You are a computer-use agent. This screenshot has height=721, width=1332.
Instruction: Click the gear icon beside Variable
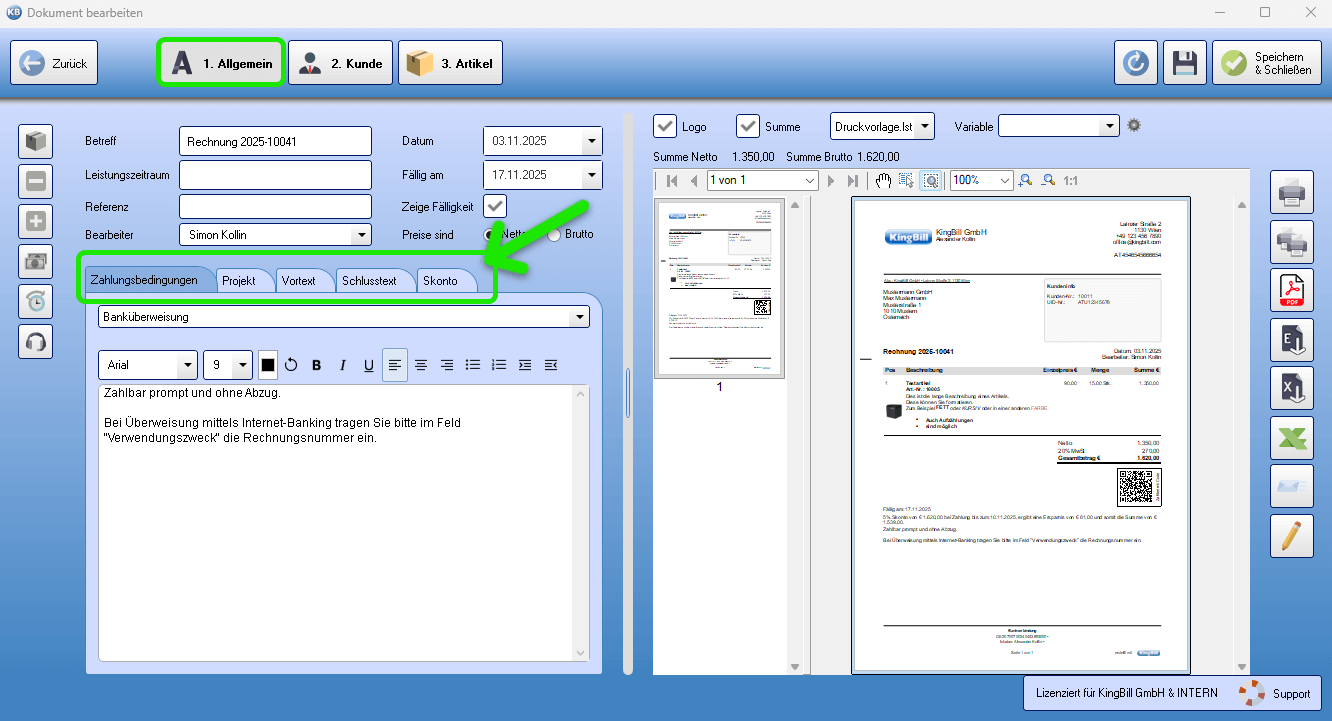click(x=1134, y=126)
